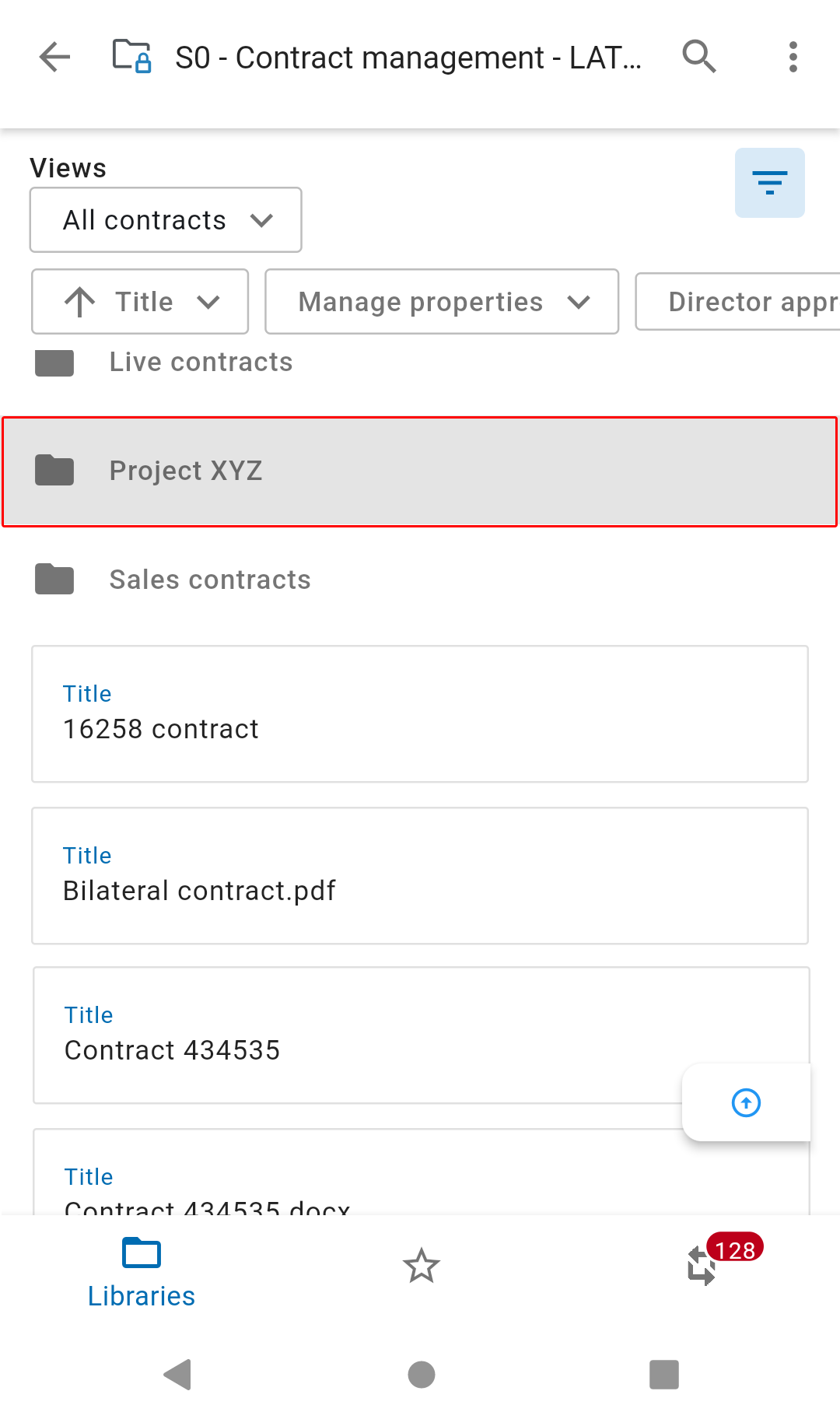Toggle the filter panel button

tap(769, 183)
